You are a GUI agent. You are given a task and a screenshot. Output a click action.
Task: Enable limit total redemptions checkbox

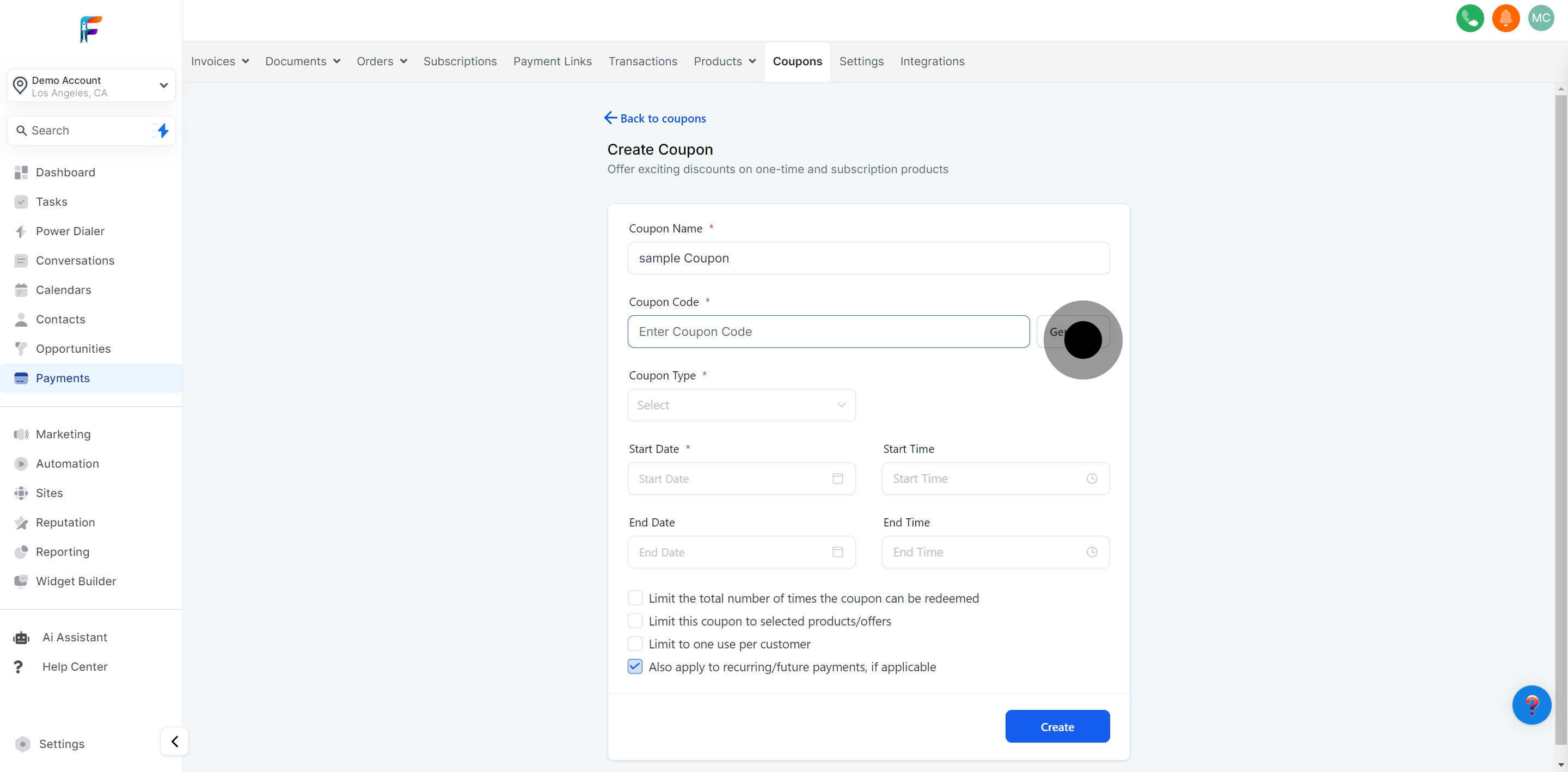point(635,598)
